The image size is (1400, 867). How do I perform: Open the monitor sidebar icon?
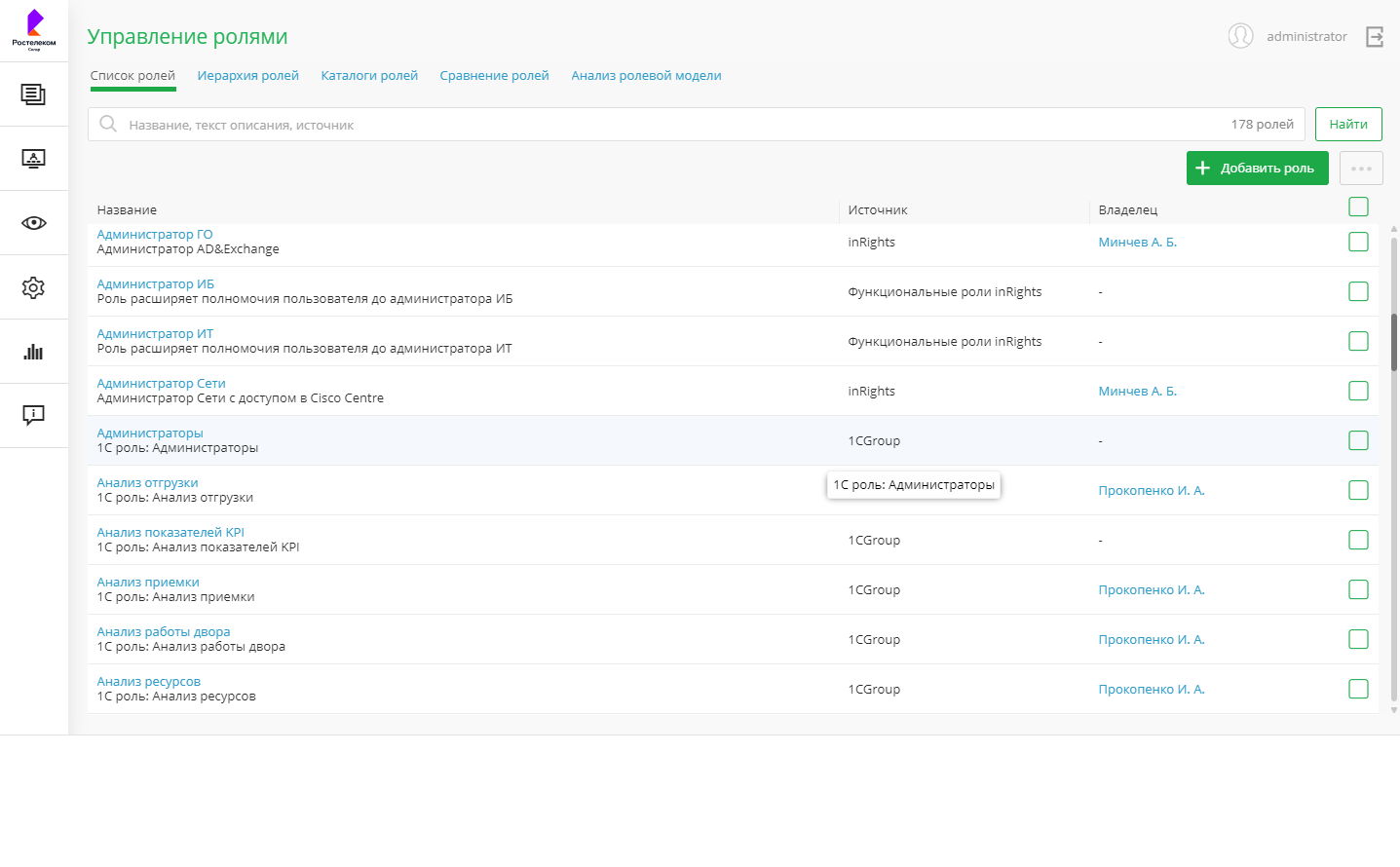[33, 159]
